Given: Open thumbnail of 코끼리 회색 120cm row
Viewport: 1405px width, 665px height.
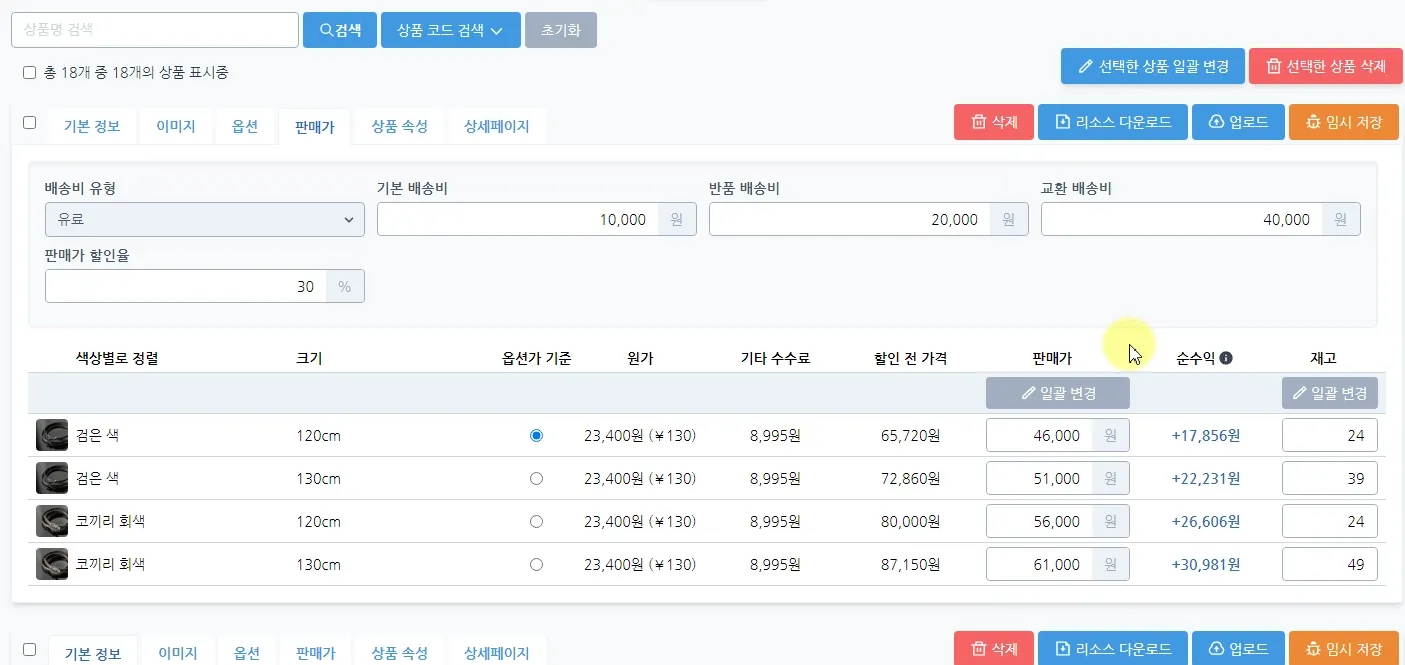Looking at the screenshot, I should click(x=52, y=522).
